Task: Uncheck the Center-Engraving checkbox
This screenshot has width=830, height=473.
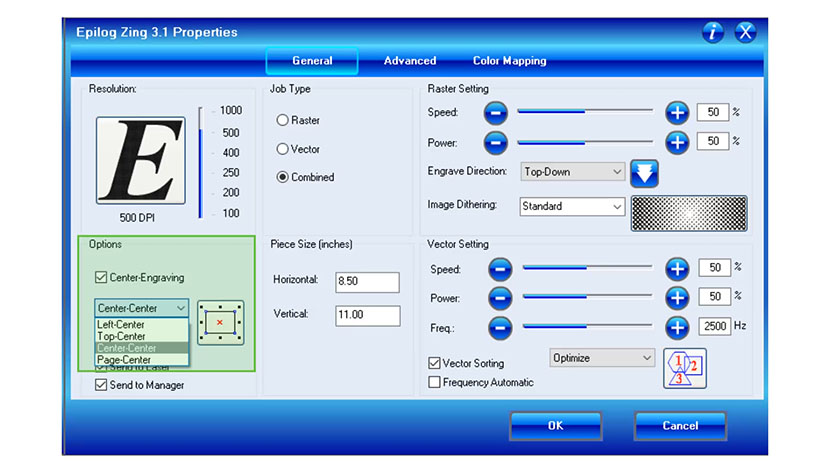Action: click(100, 277)
